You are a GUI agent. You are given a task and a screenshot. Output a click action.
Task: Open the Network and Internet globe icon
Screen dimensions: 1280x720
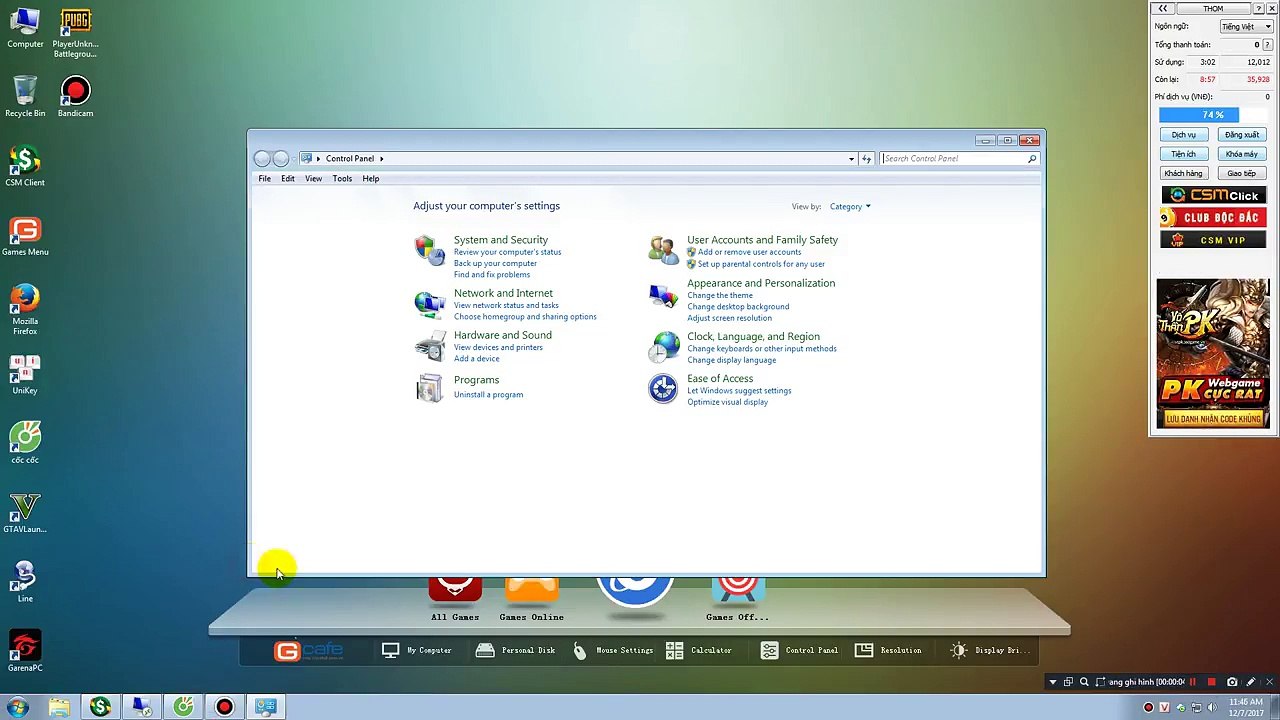pos(429,303)
